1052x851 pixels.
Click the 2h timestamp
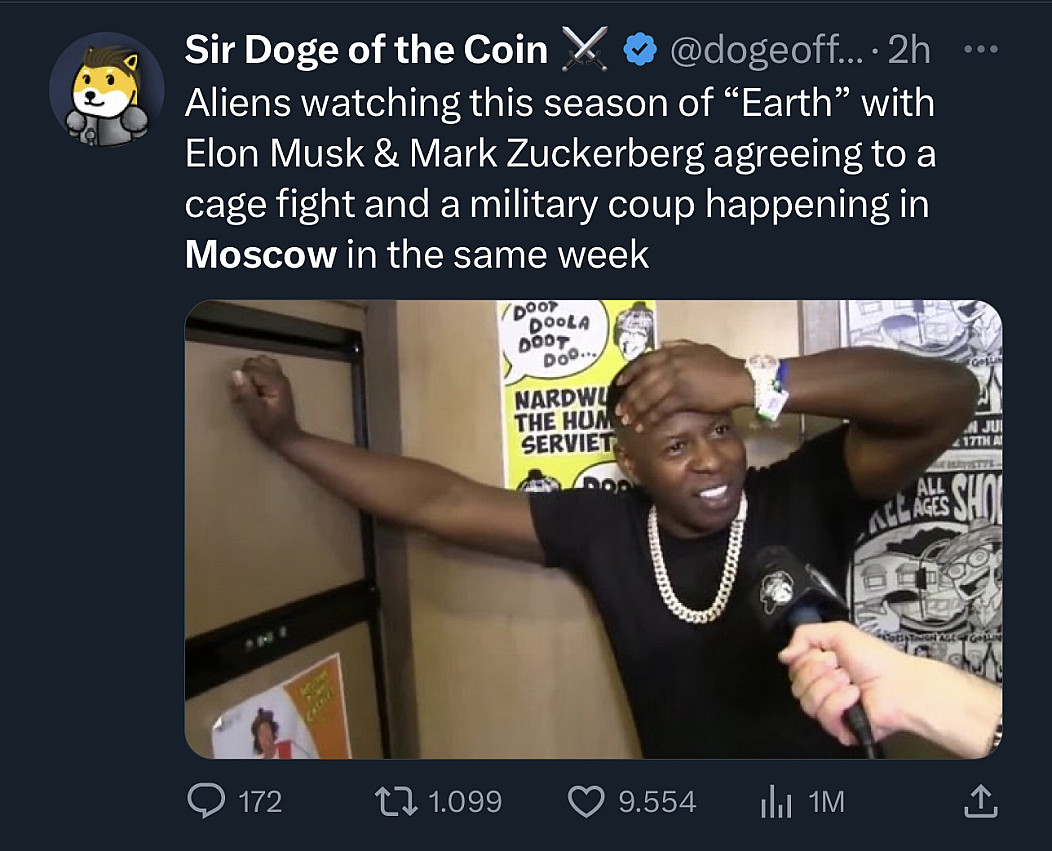(908, 51)
